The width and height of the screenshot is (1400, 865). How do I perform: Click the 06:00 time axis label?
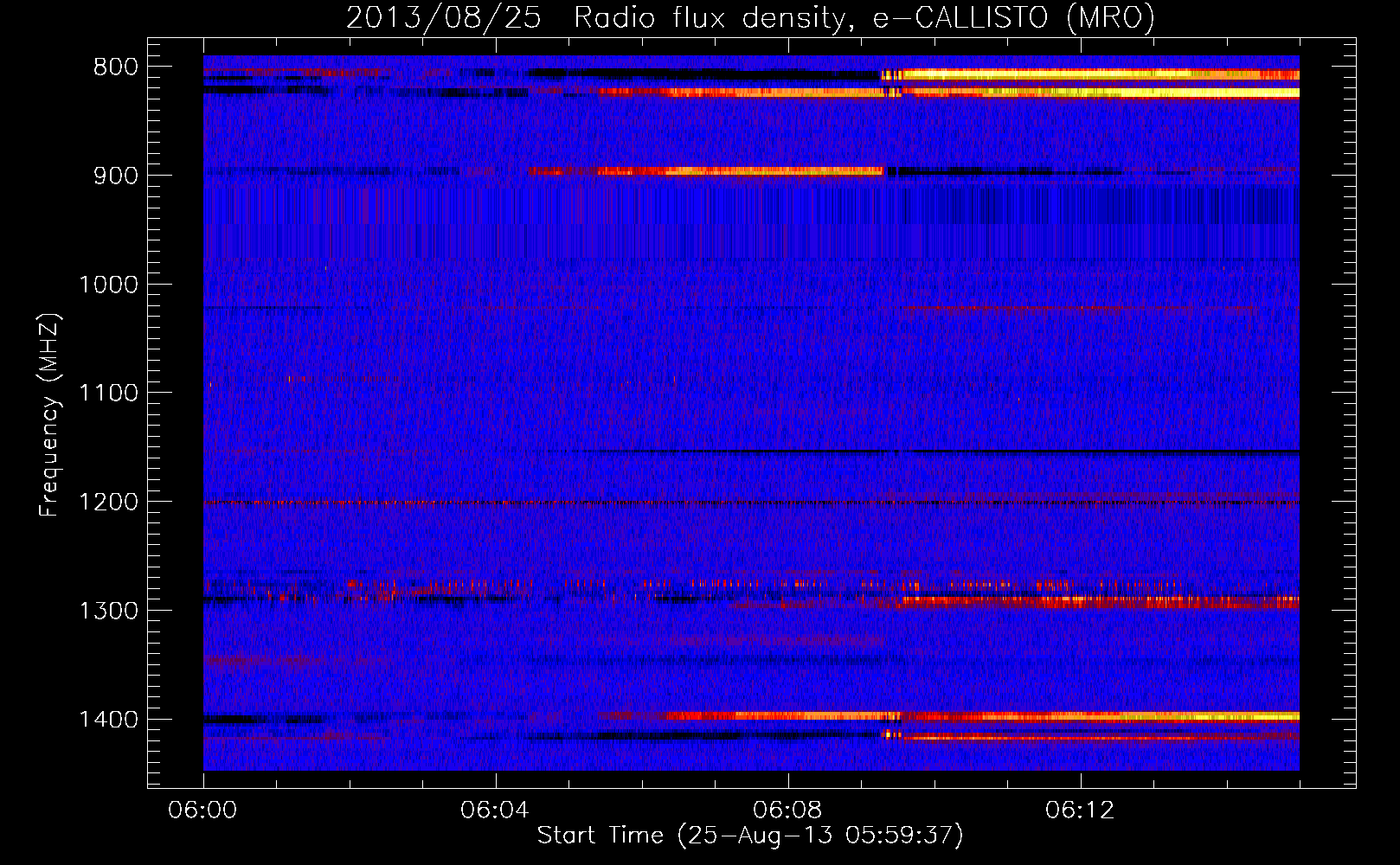(x=203, y=811)
